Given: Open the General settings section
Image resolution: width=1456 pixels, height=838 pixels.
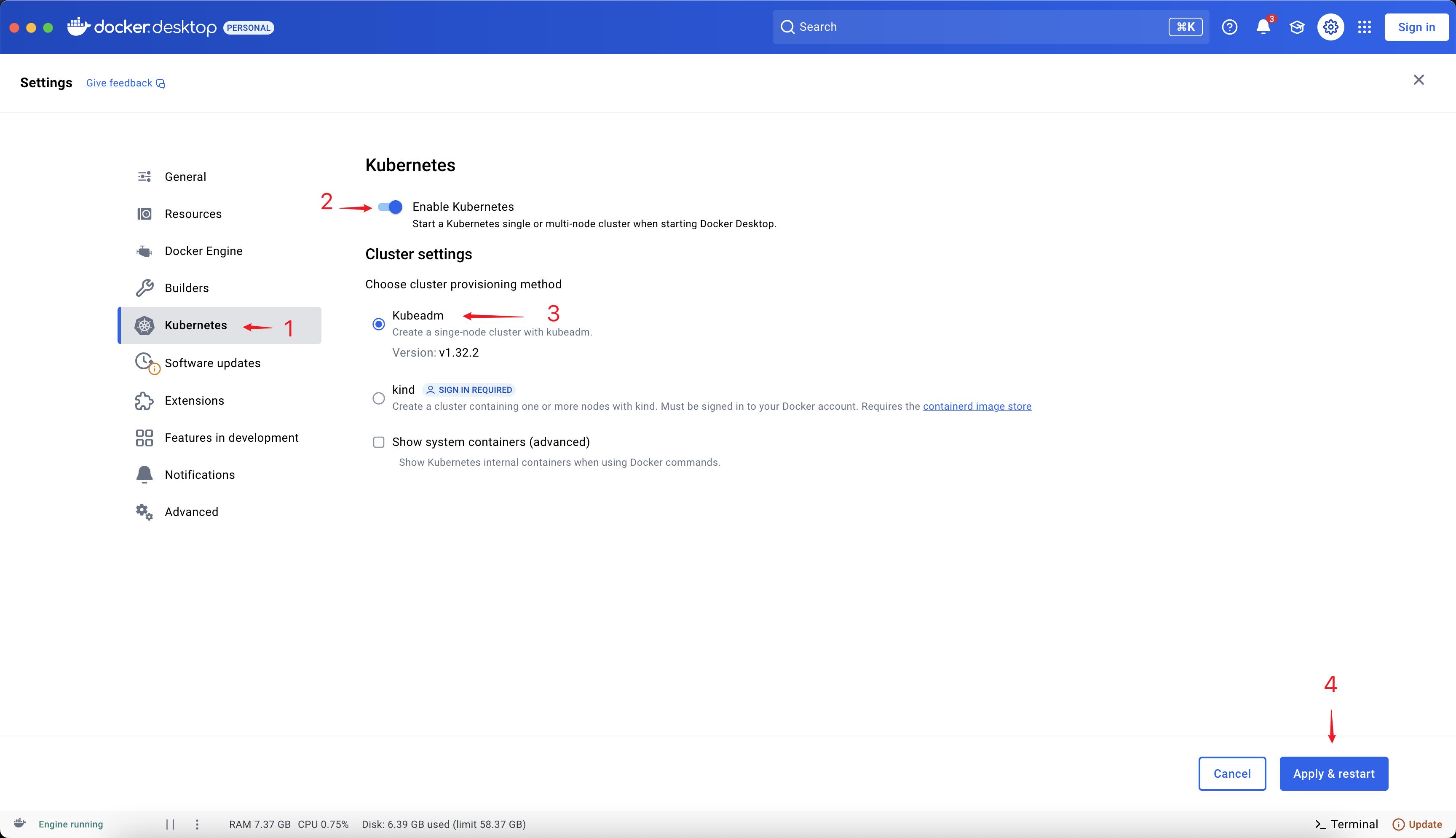Looking at the screenshot, I should pos(219,177).
